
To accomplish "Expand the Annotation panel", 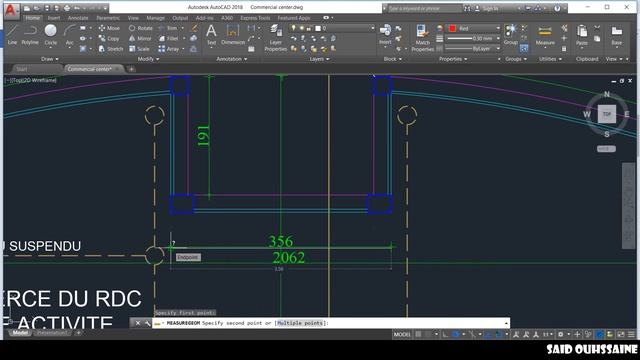I will (x=231, y=59).
